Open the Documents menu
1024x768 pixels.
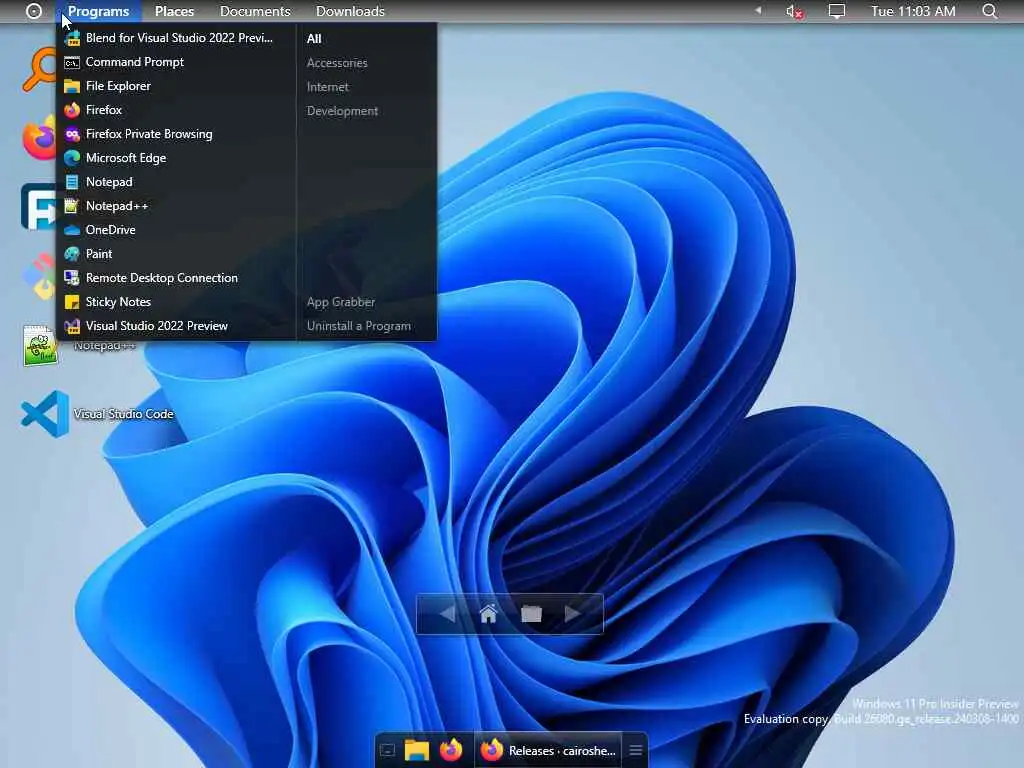255,11
